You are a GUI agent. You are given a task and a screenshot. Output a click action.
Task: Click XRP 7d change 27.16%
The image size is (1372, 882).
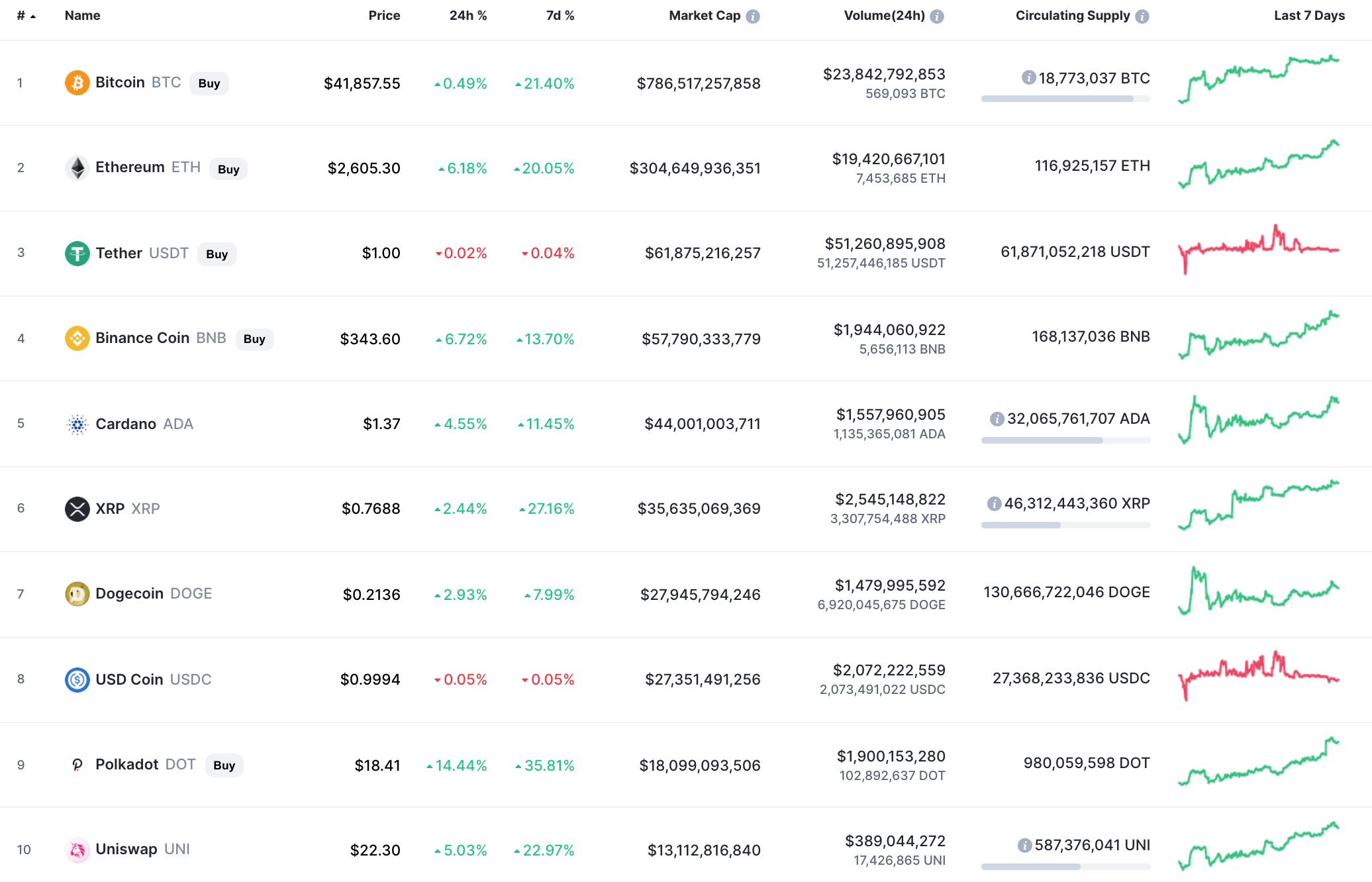pos(547,509)
